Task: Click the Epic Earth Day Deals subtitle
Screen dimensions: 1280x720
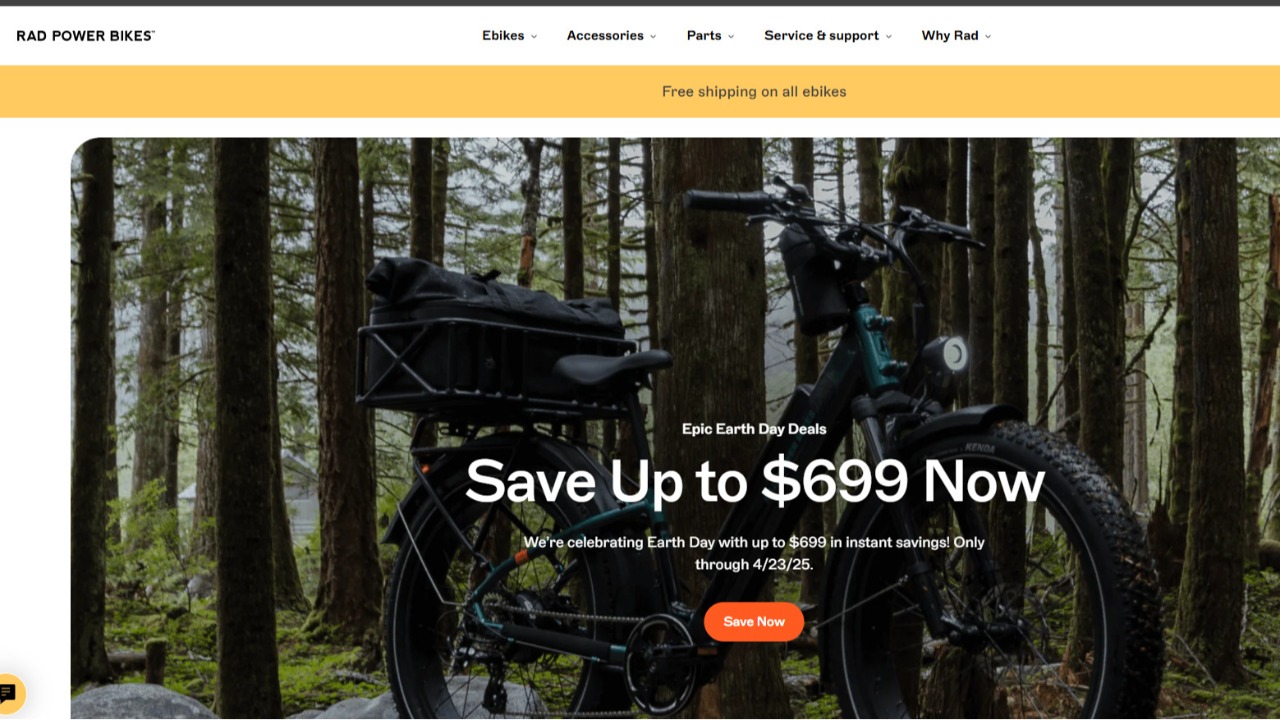Action: tap(754, 428)
